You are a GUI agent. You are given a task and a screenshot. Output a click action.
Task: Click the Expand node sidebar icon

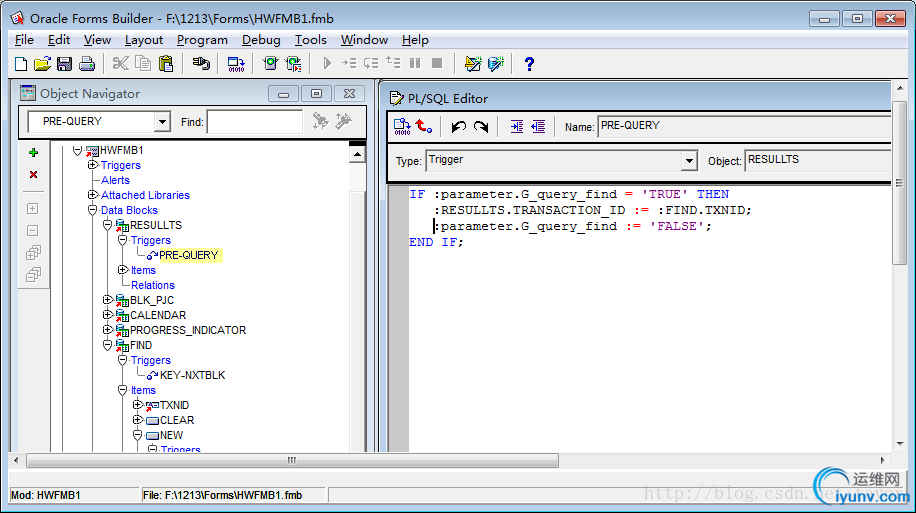tap(33, 209)
